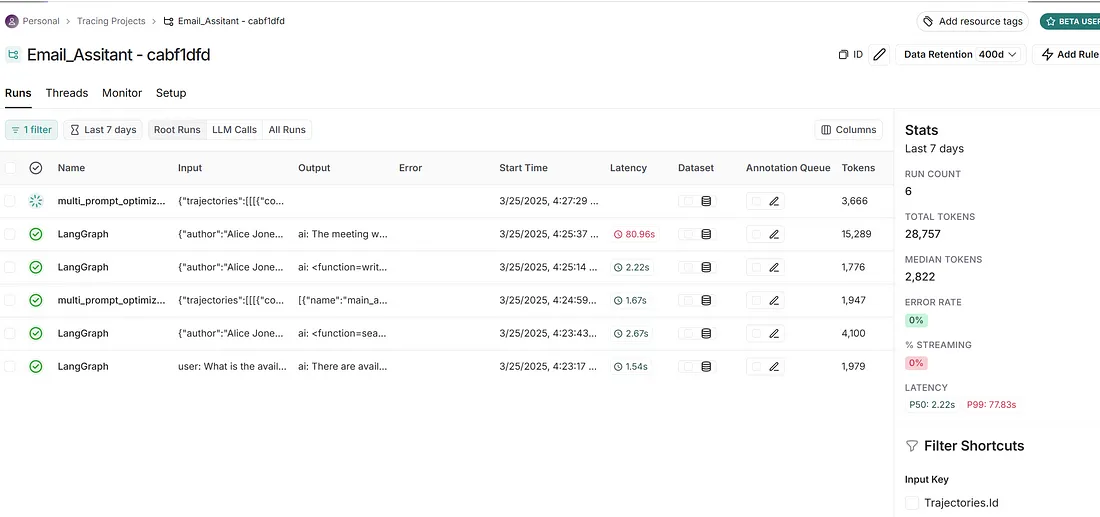Select the LLM Calls view
Image resolution: width=1100 pixels, height=517 pixels.
tap(234, 130)
